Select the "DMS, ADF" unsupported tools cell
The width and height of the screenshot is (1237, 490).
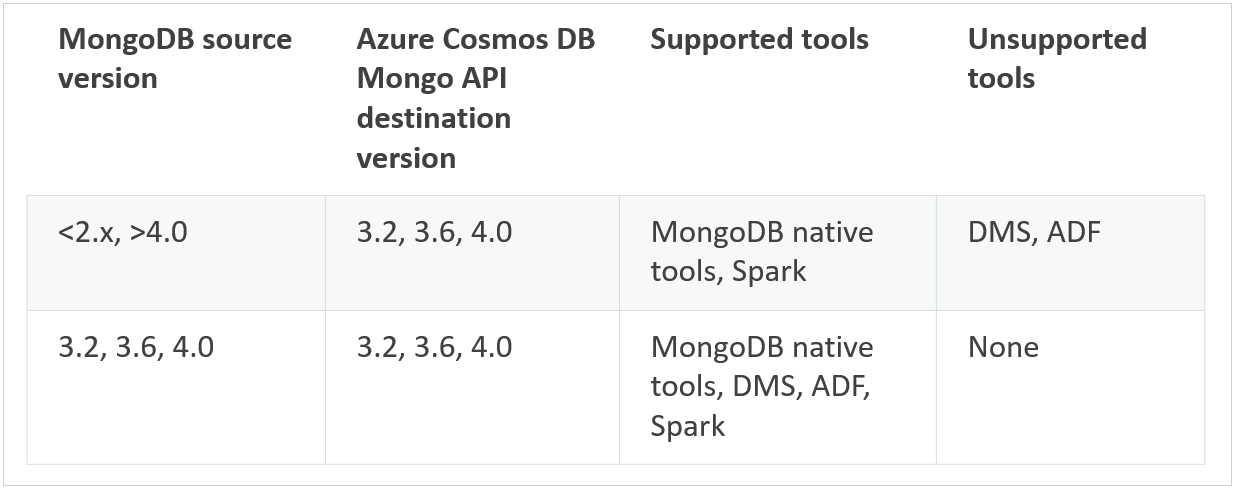click(x=1034, y=233)
